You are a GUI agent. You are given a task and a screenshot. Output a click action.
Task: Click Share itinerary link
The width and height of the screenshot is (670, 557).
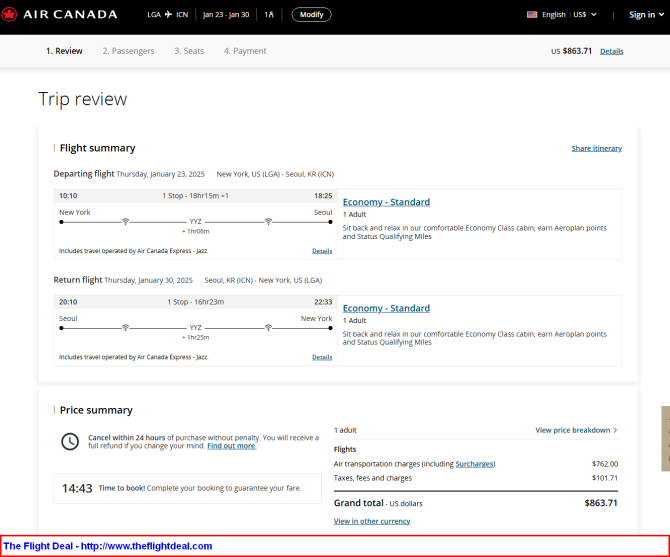(597, 148)
